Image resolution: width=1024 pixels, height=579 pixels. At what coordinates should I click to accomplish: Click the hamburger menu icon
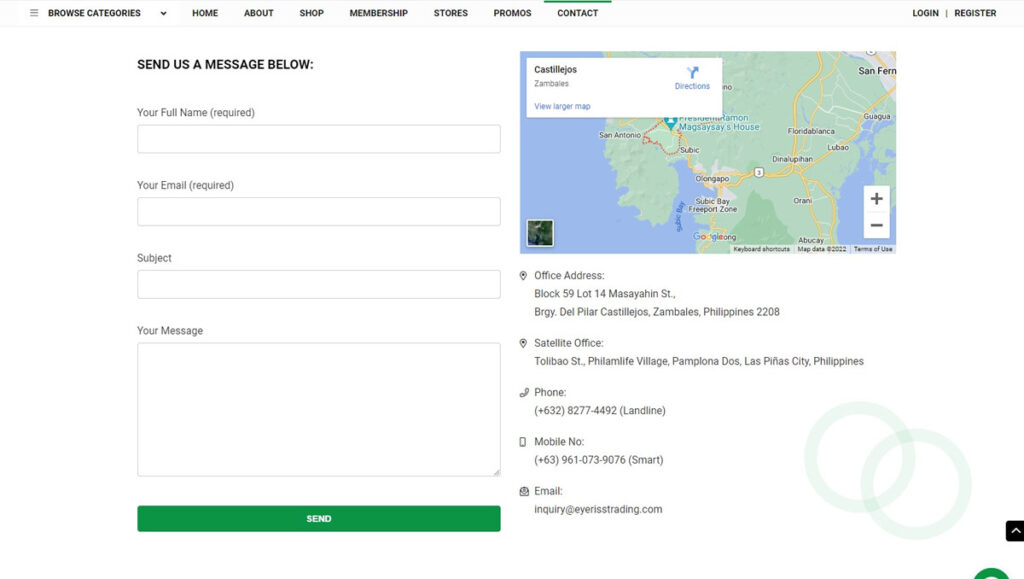[34, 13]
